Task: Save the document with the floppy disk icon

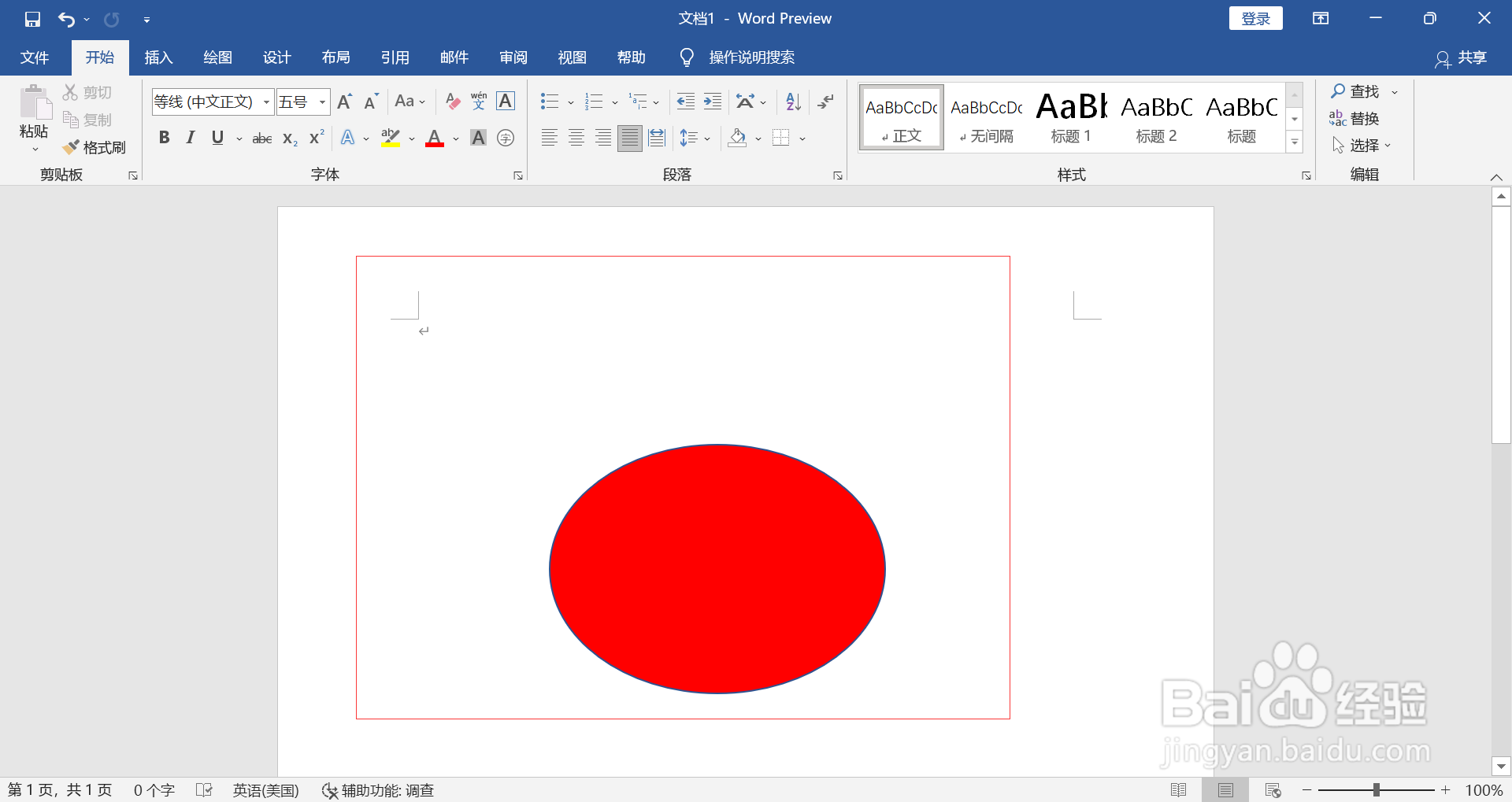Action: pyautogui.click(x=32, y=19)
